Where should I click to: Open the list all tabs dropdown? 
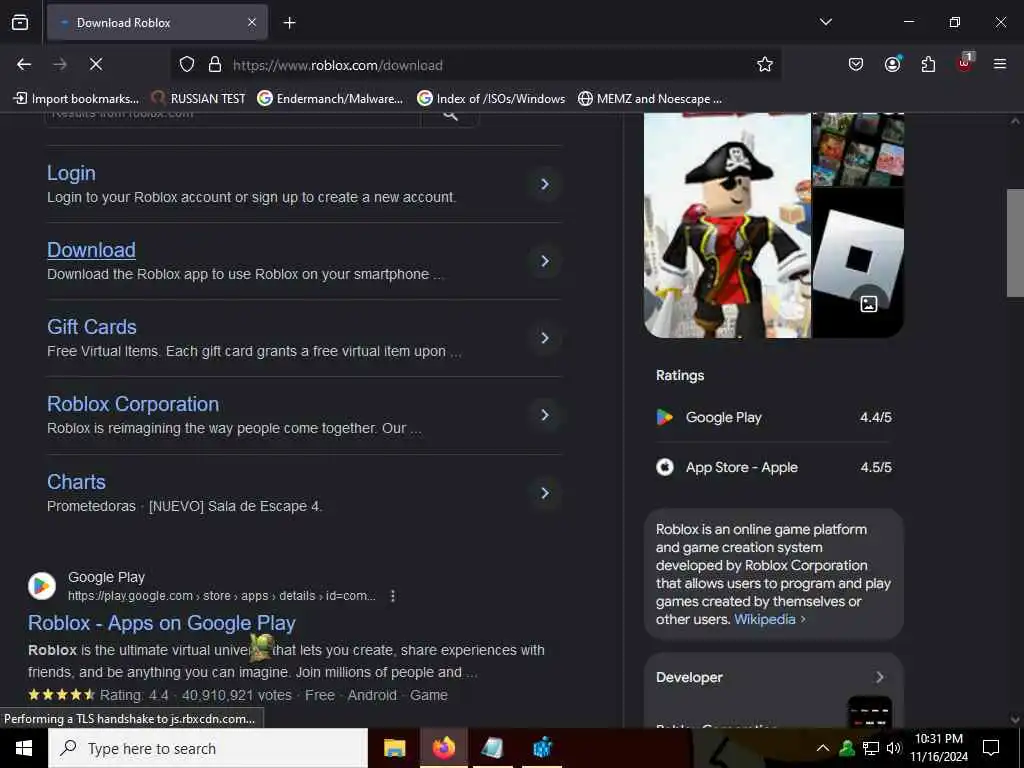pos(825,22)
